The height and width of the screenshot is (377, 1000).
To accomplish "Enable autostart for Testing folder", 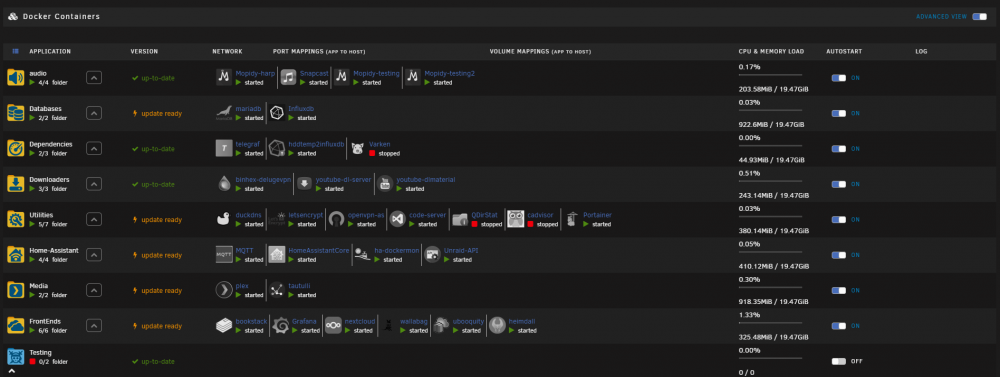I will point(839,361).
